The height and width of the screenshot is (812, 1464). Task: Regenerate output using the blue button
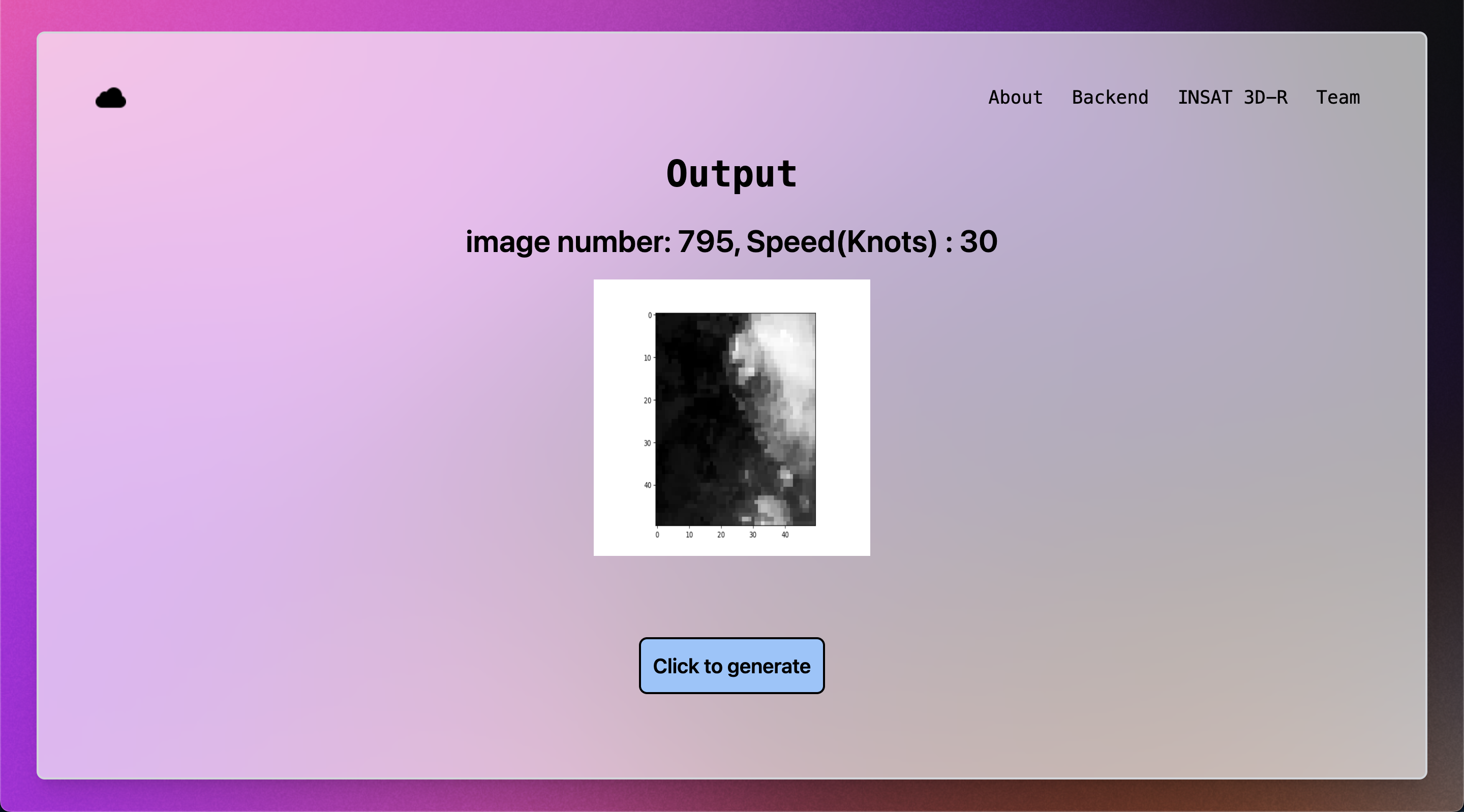731,666
